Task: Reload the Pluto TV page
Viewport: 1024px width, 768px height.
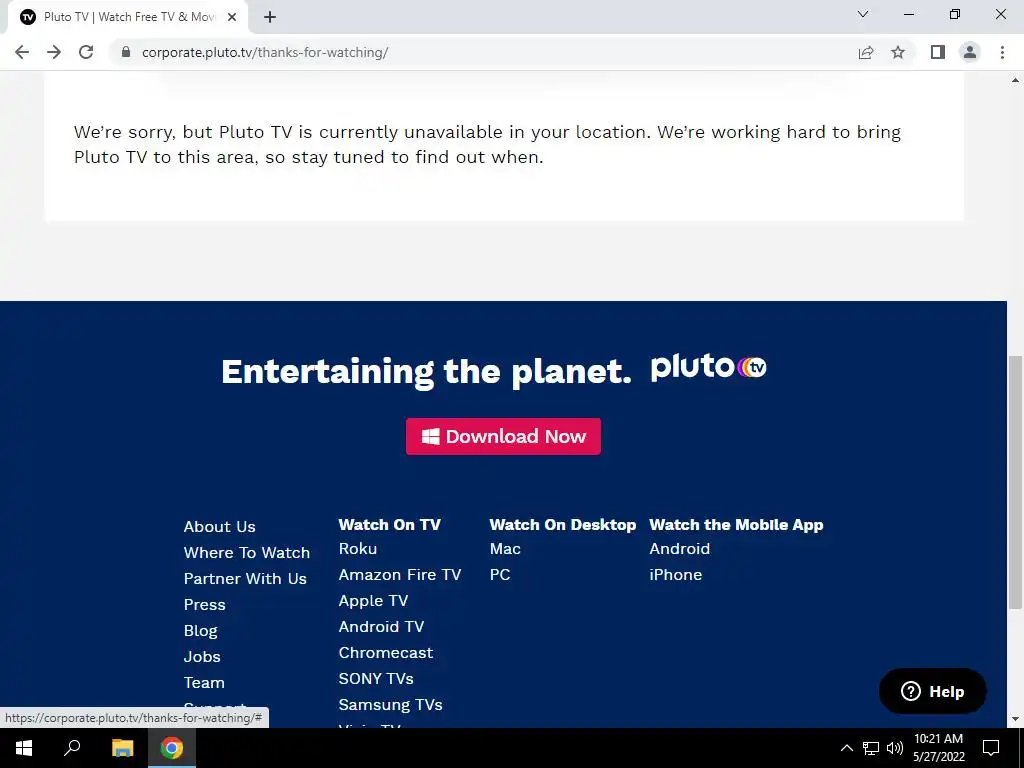Action: (x=86, y=52)
